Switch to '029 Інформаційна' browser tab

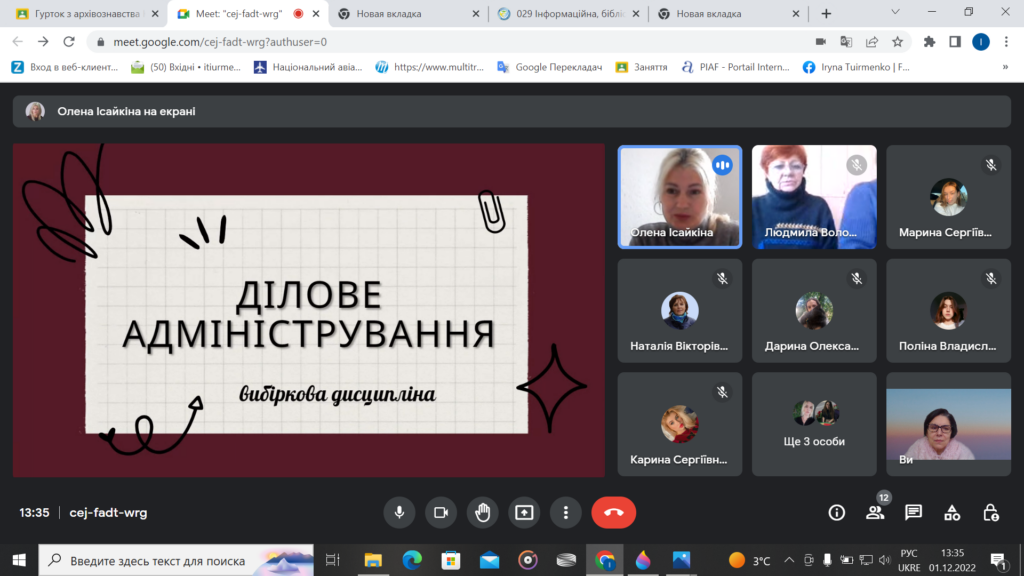tap(566, 14)
